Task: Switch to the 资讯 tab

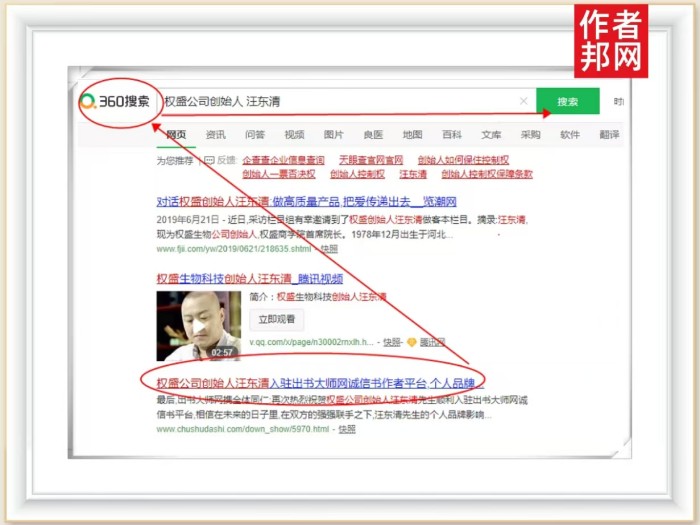Action: click(x=215, y=135)
